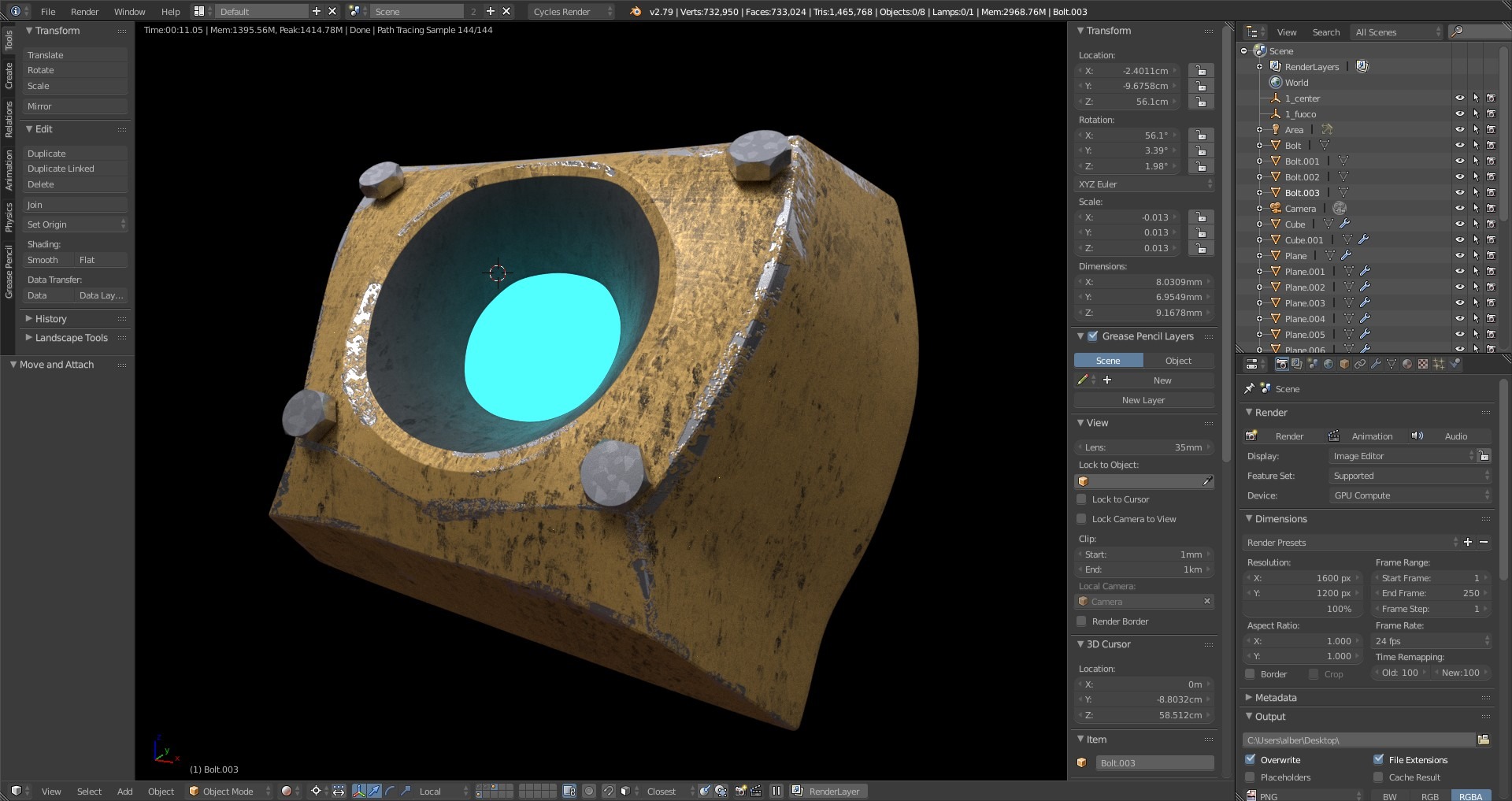The width and height of the screenshot is (1512, 801).
Task: Hide the Camera object with eye icon
Action: [x=1459, y=208]
